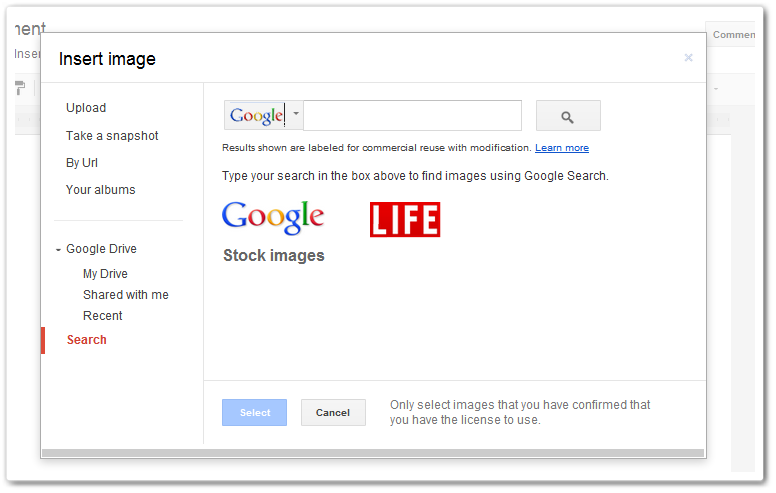Collapse the Google Drive tree

[x=58, y=249]
